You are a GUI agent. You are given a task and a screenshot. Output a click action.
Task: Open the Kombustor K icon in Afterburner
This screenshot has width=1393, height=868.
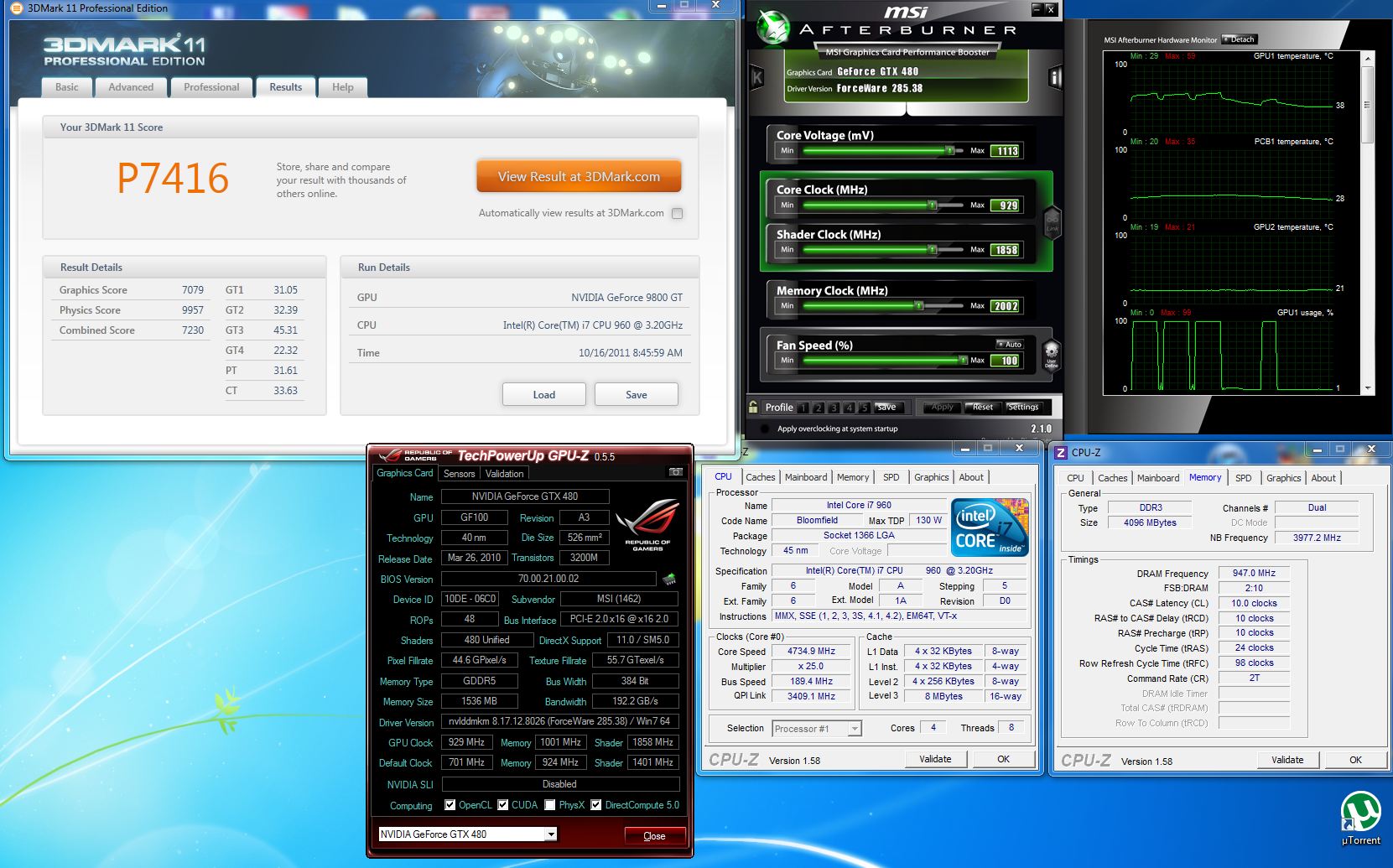pyautogui.click(x=757, y=78)
